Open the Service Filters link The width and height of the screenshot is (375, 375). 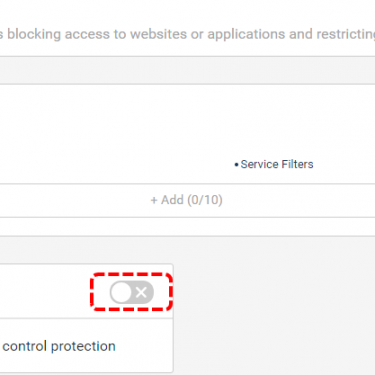[277, 164]
